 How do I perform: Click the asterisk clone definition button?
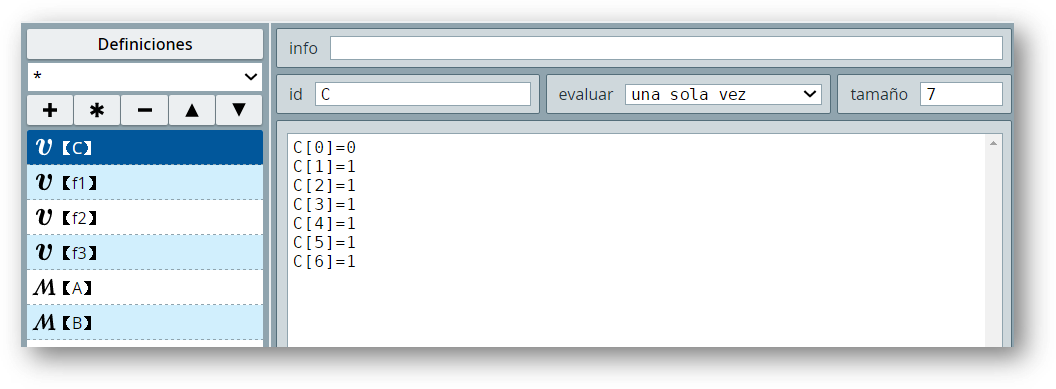(97, 110)
